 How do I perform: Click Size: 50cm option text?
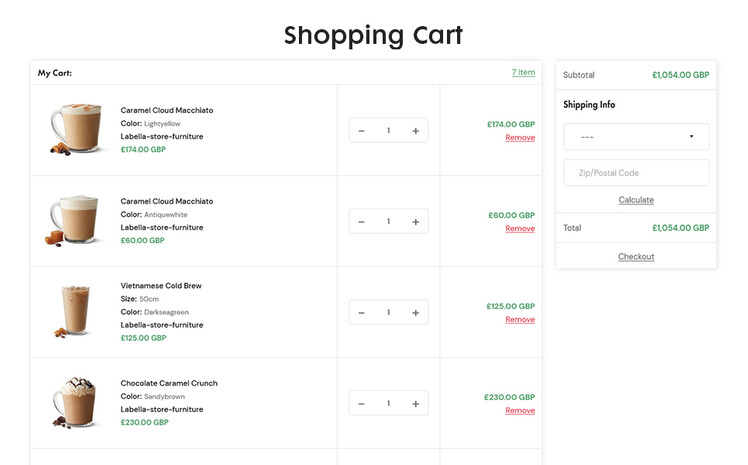click(x=140, y=299)
